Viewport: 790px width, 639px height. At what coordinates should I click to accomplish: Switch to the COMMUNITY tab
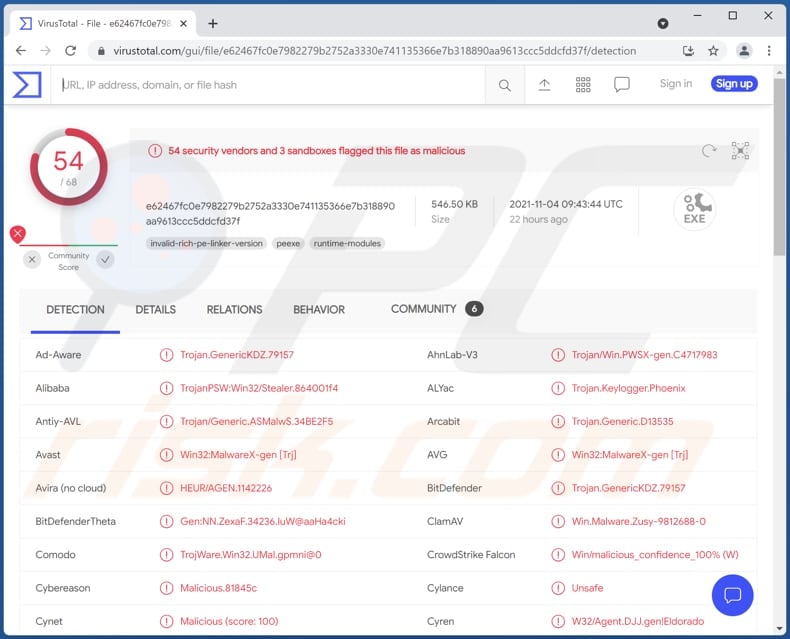437,308
